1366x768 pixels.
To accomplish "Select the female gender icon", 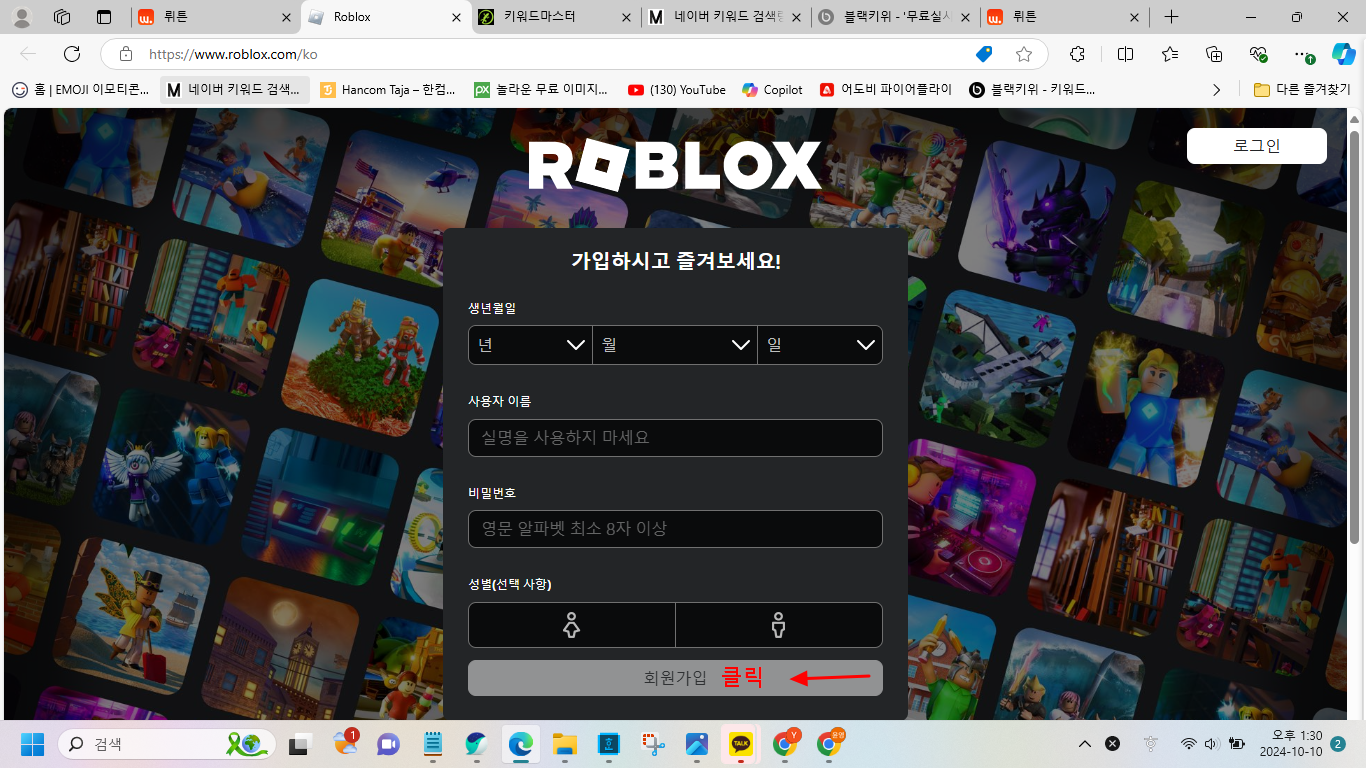I will click(571, 625).
